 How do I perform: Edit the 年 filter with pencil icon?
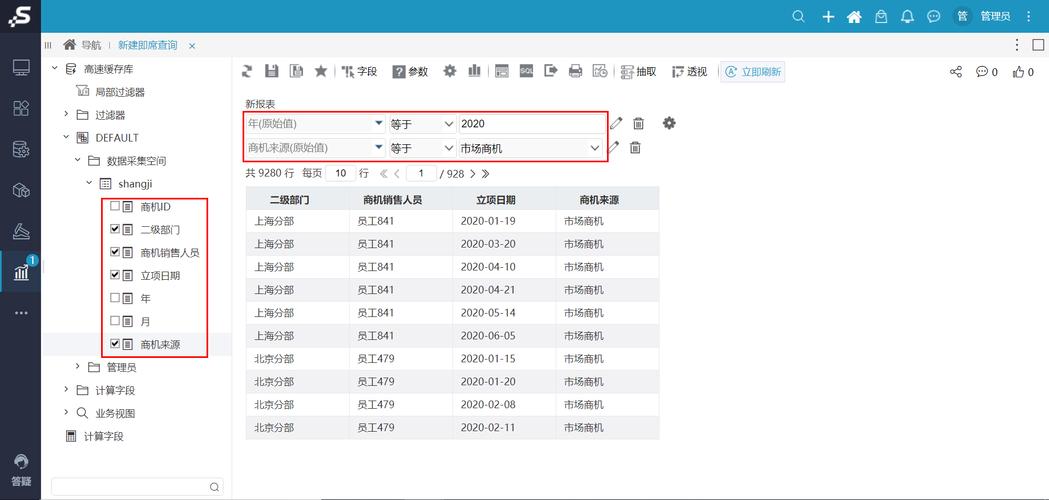[615, 123]
